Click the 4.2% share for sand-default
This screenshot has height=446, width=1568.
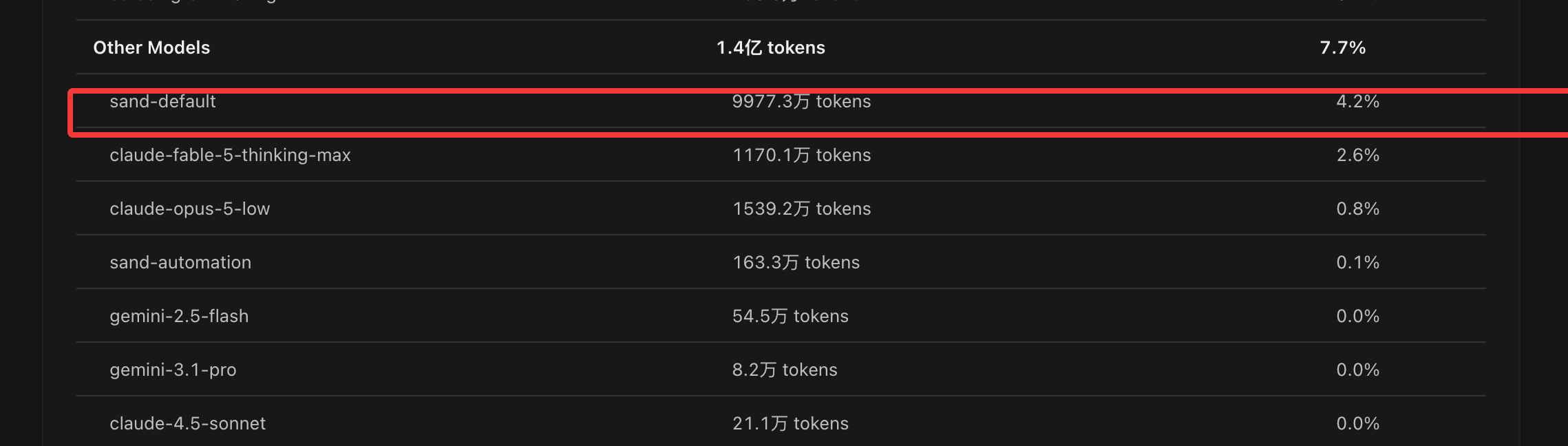[1357, 101]
